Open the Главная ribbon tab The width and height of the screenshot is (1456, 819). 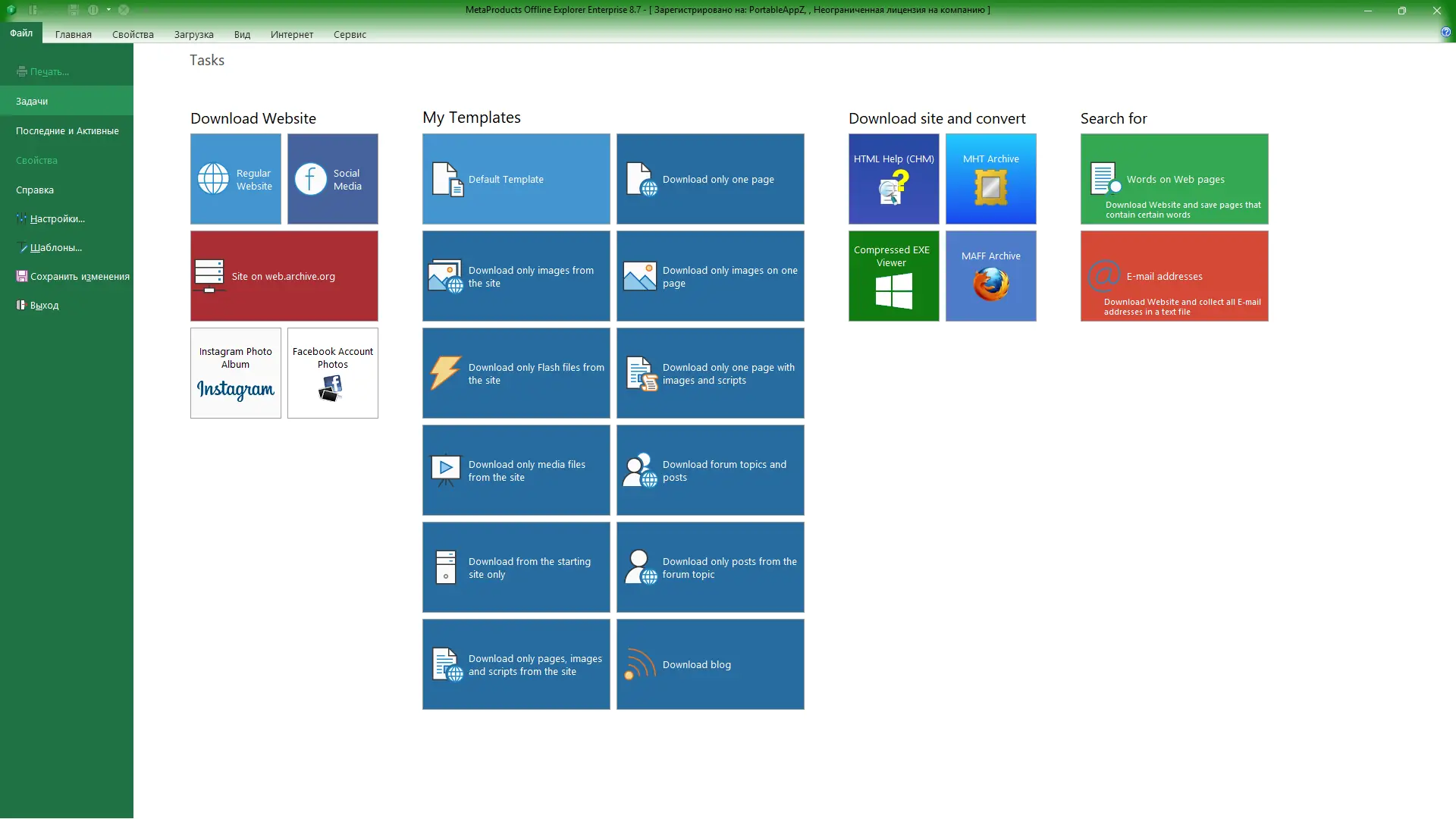point(73,34)
